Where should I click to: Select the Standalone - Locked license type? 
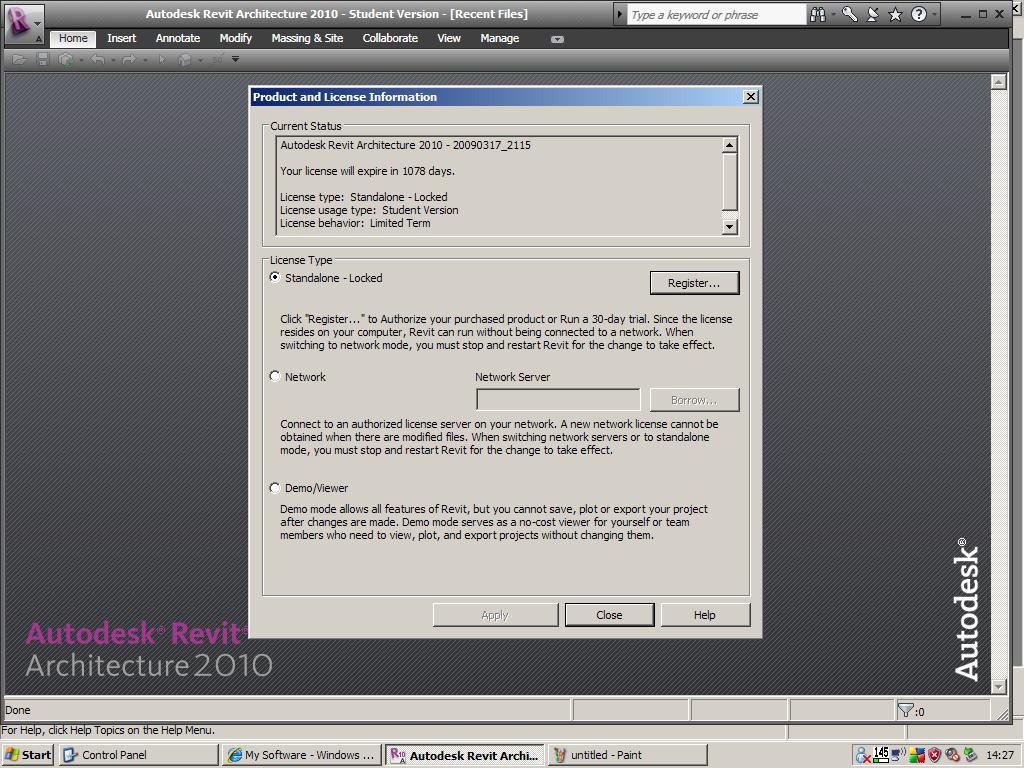point(275,278)
